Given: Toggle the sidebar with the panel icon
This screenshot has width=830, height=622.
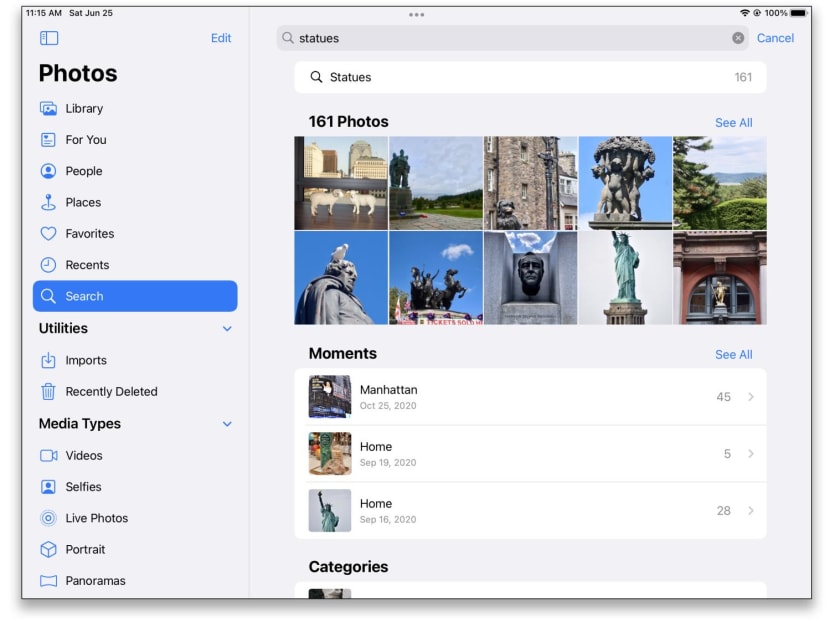Looking at the screenshot, I should tap(49, 38).
